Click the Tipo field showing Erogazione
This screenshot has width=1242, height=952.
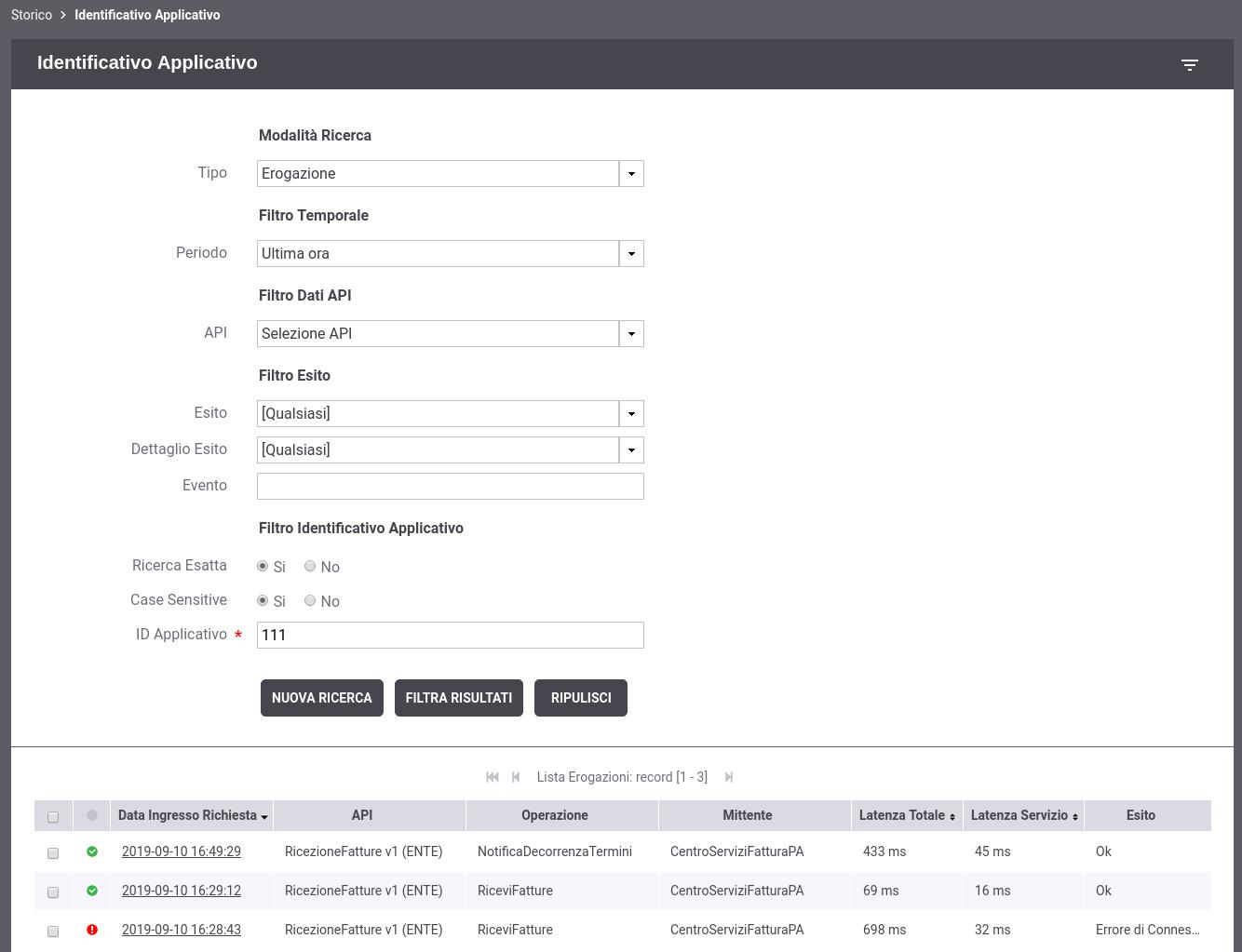438,173
